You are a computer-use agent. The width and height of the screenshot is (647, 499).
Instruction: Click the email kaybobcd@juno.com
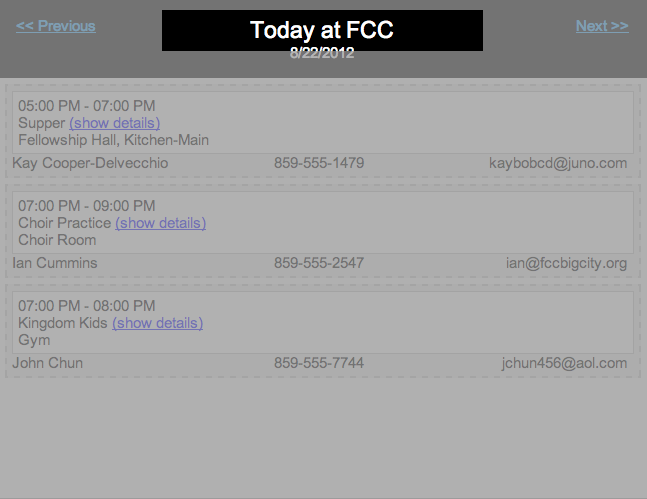click(558, 163)
